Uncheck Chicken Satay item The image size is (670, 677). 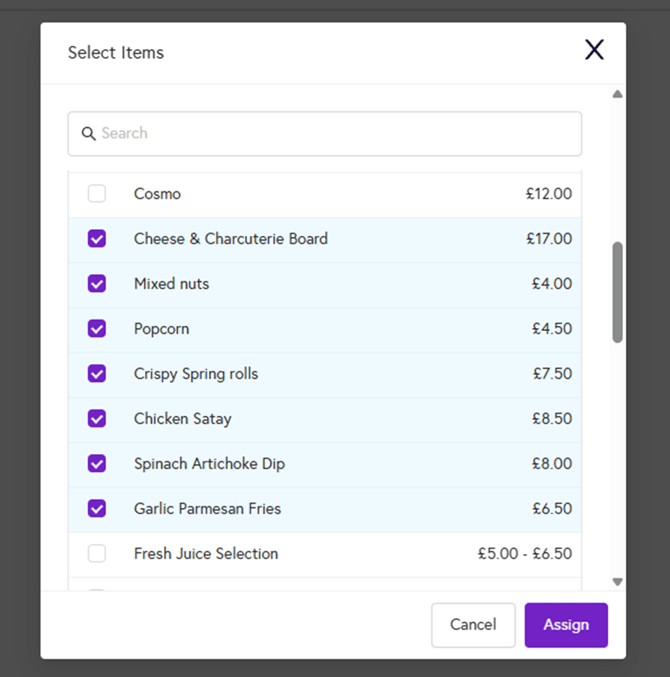click(x=97, y=418)
